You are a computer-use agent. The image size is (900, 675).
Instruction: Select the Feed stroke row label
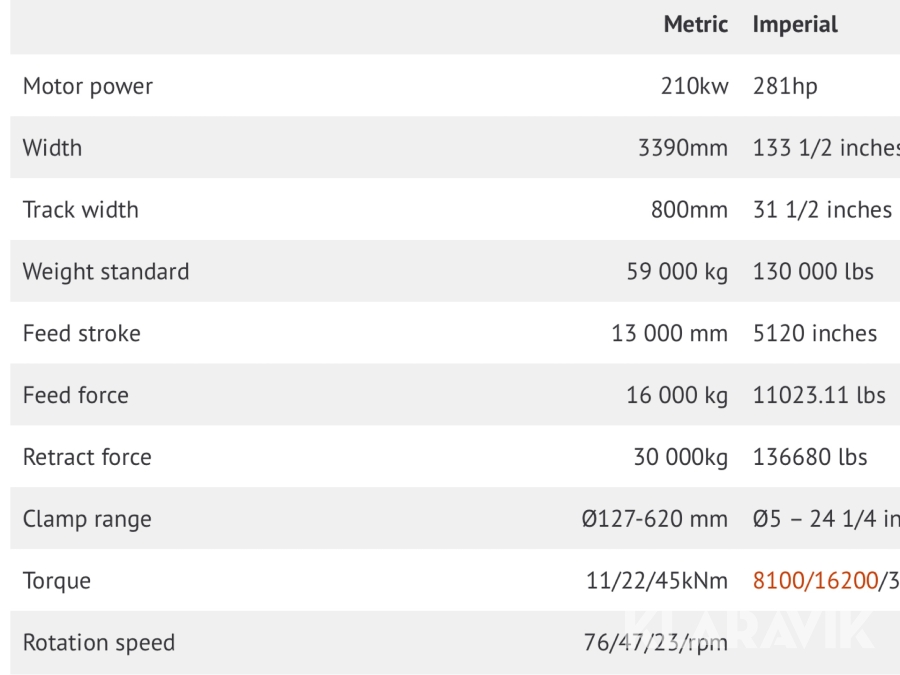coord(82,334)
